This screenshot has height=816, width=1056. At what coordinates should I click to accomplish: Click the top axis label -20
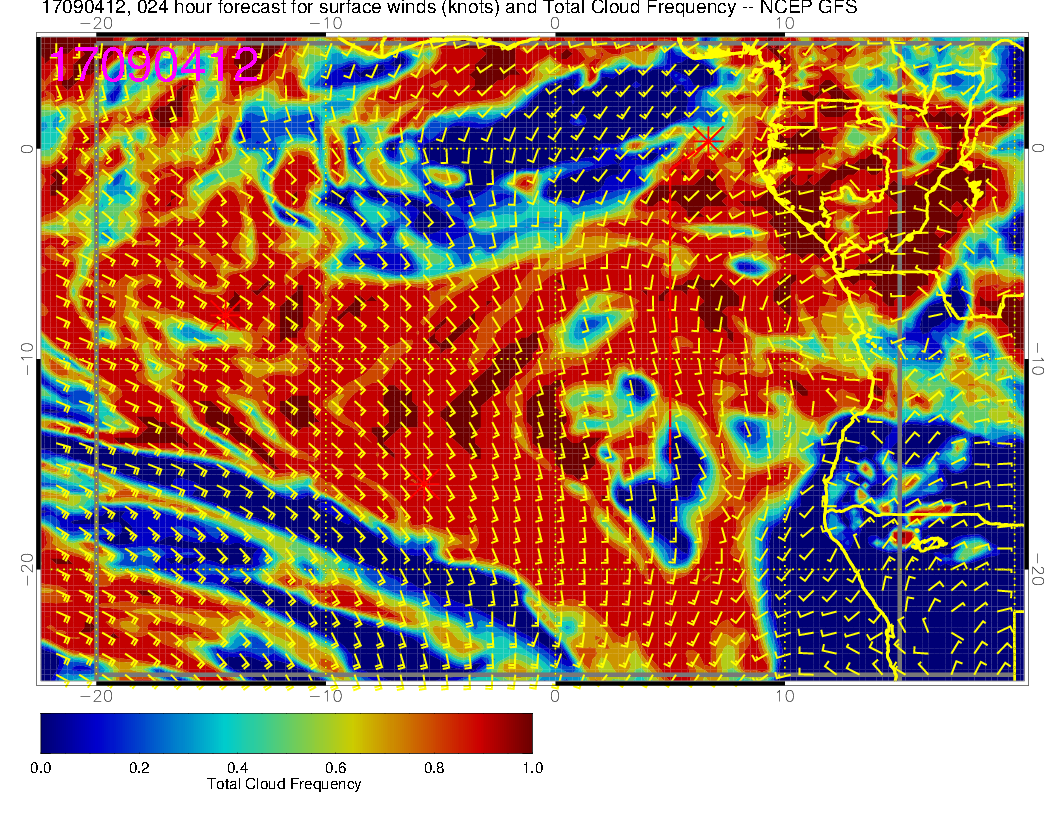[x=96, y=24]
